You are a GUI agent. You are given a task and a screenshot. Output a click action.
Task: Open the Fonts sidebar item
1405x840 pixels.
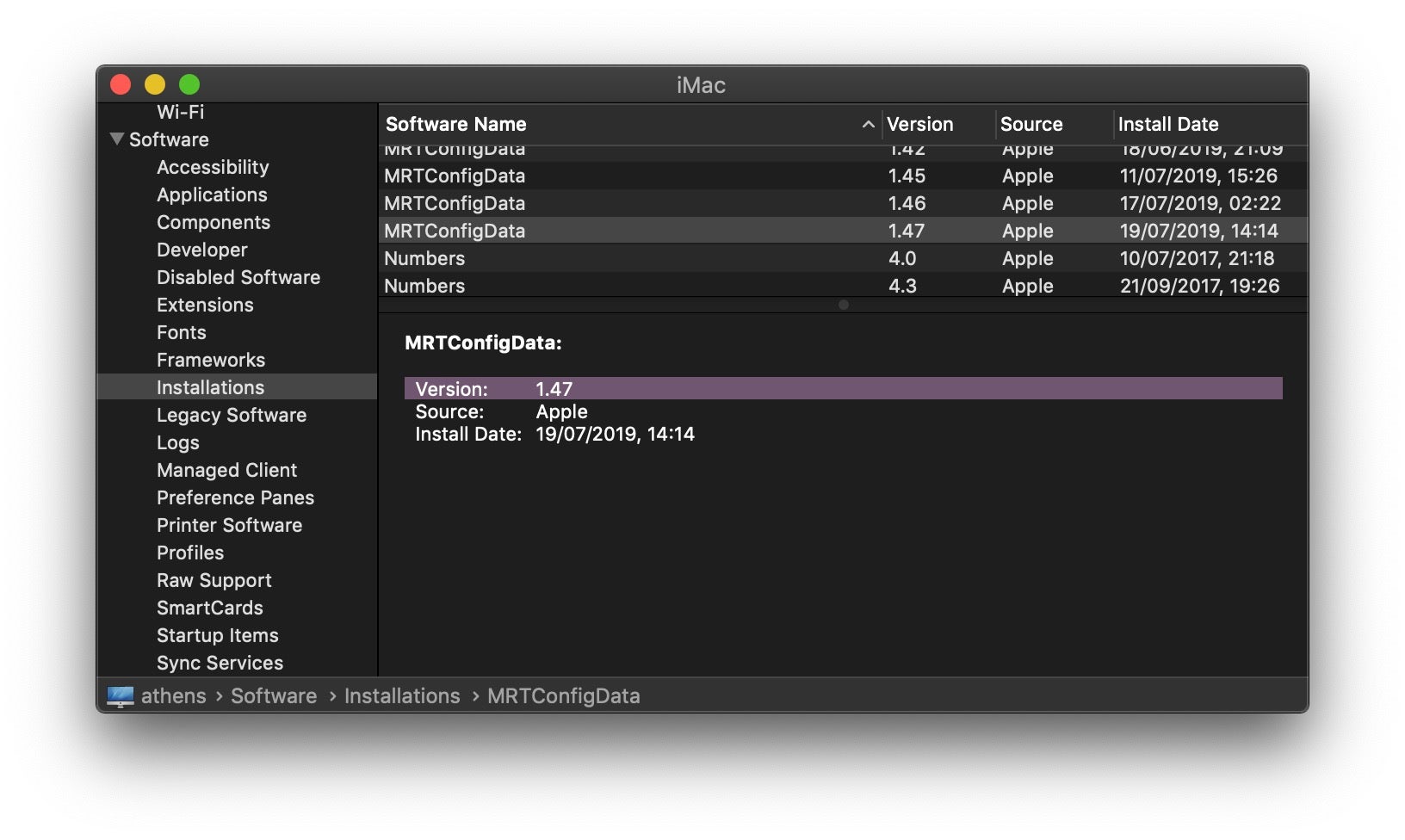click(x=182, y=332)
